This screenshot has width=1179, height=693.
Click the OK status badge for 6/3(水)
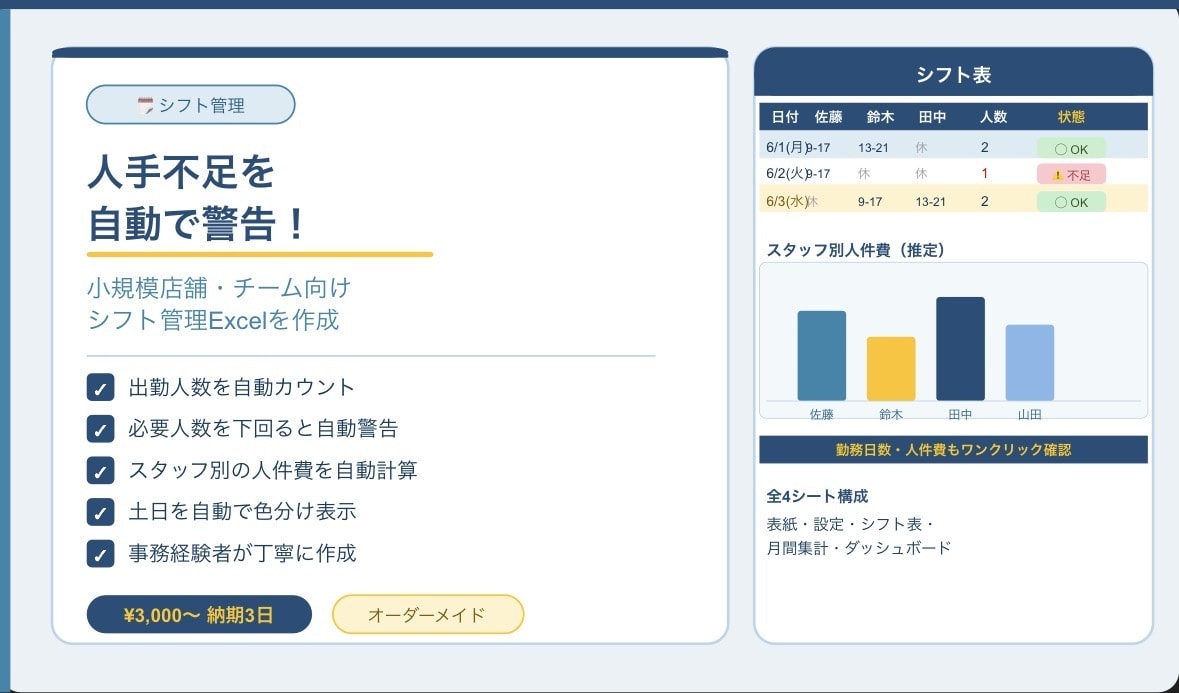(x=1071, y=201)
